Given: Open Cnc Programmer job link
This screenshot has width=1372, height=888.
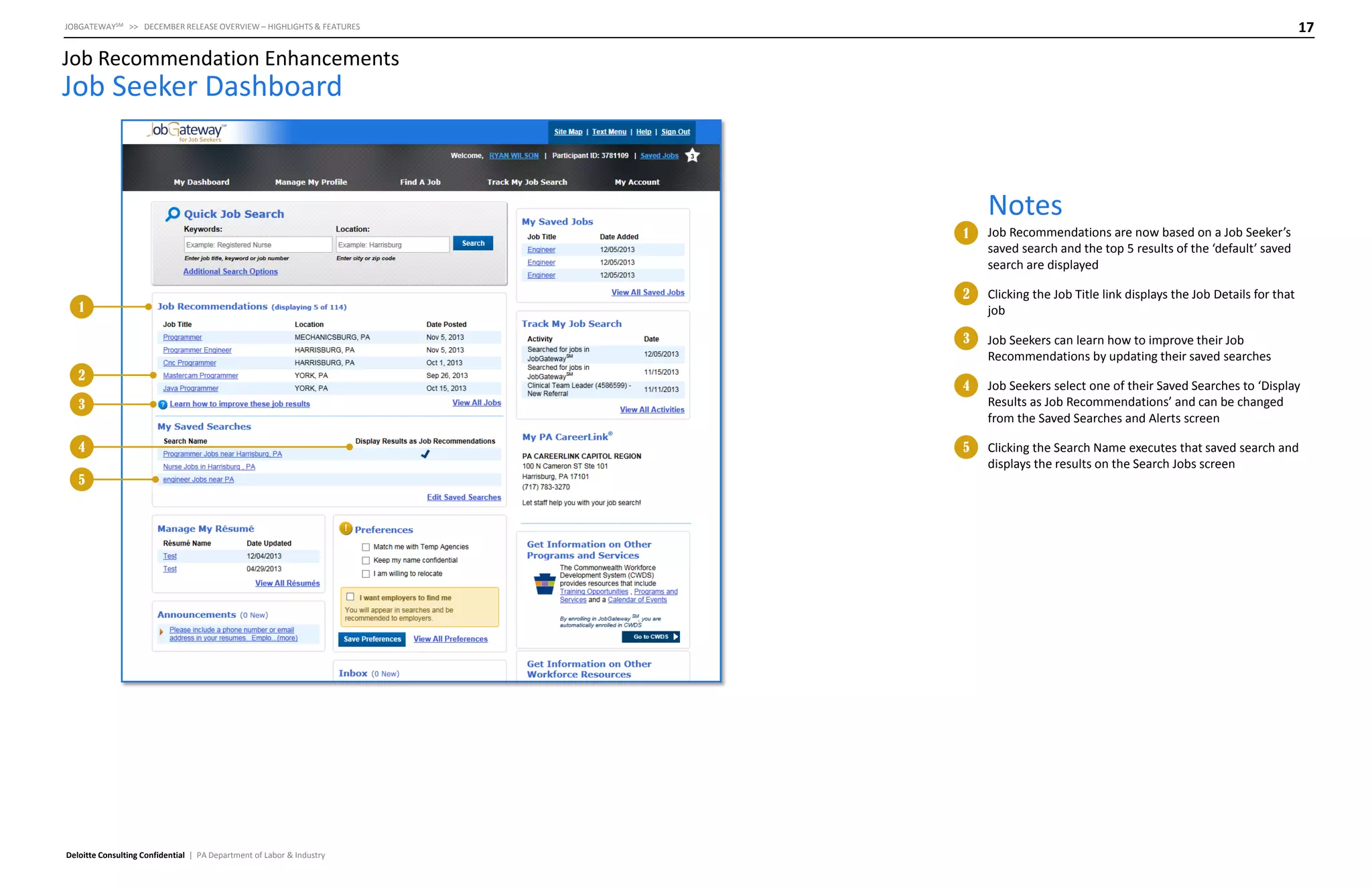Looking at the screenshot, I should 190,363.
